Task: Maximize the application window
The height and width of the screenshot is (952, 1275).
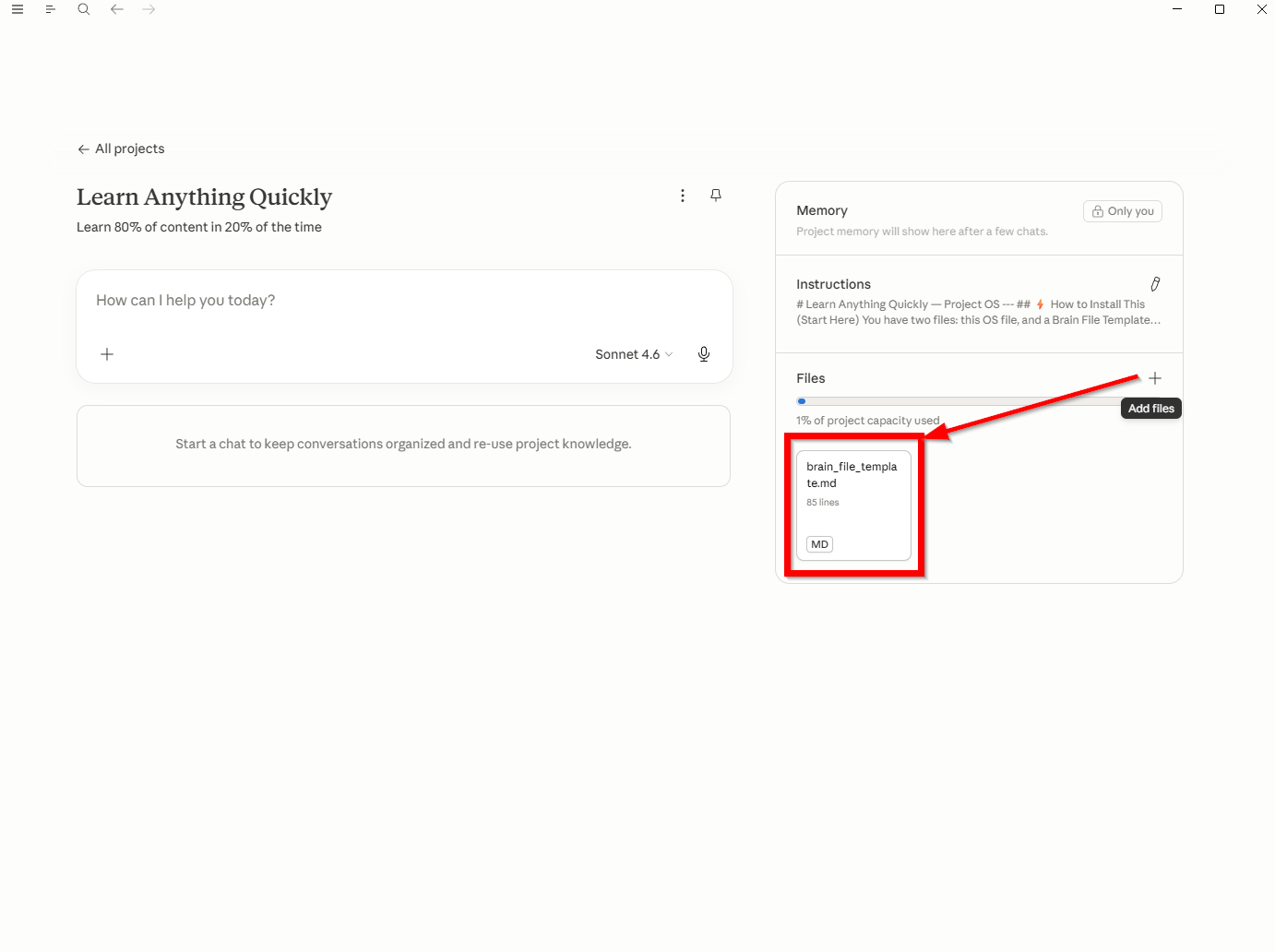Action: click(1220, 9)
